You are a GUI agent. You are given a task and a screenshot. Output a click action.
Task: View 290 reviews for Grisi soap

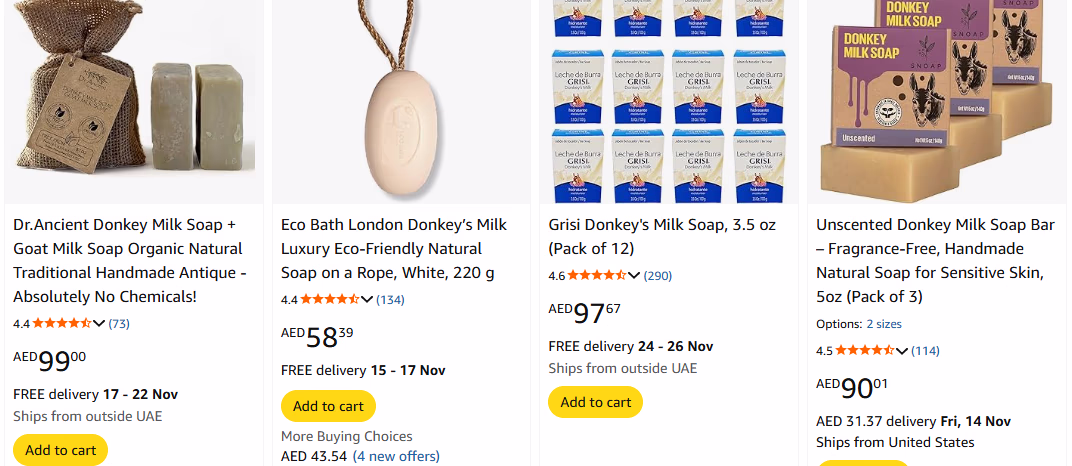point(658,275)
